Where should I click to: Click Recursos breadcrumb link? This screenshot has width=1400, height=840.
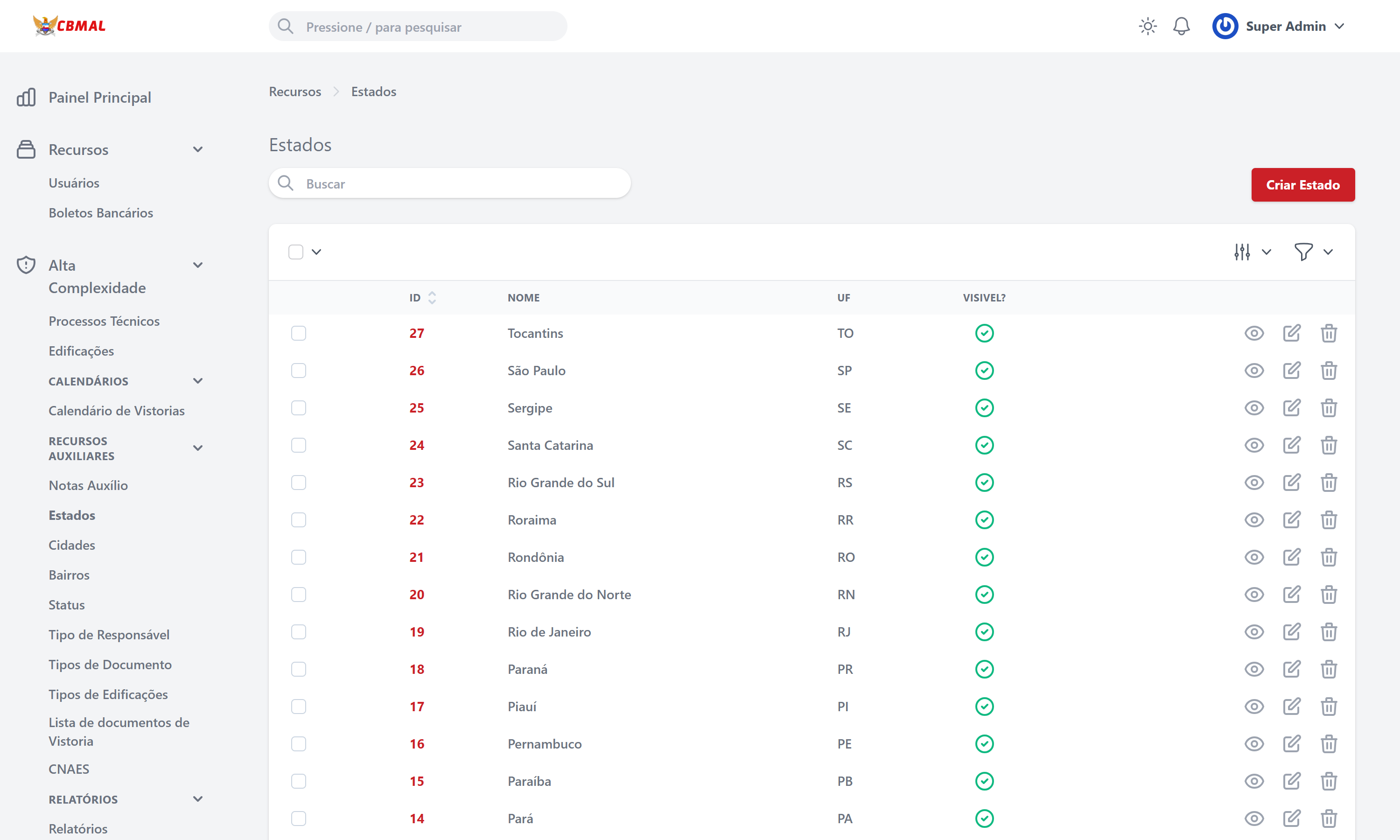point(295,91)
